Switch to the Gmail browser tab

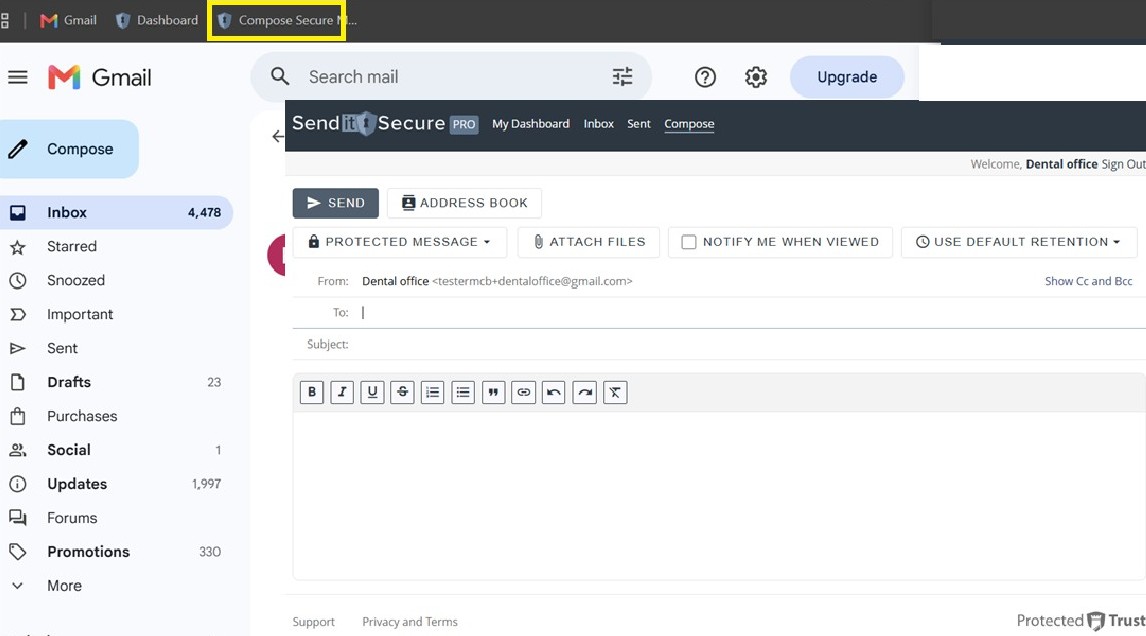tap(69, 20)
